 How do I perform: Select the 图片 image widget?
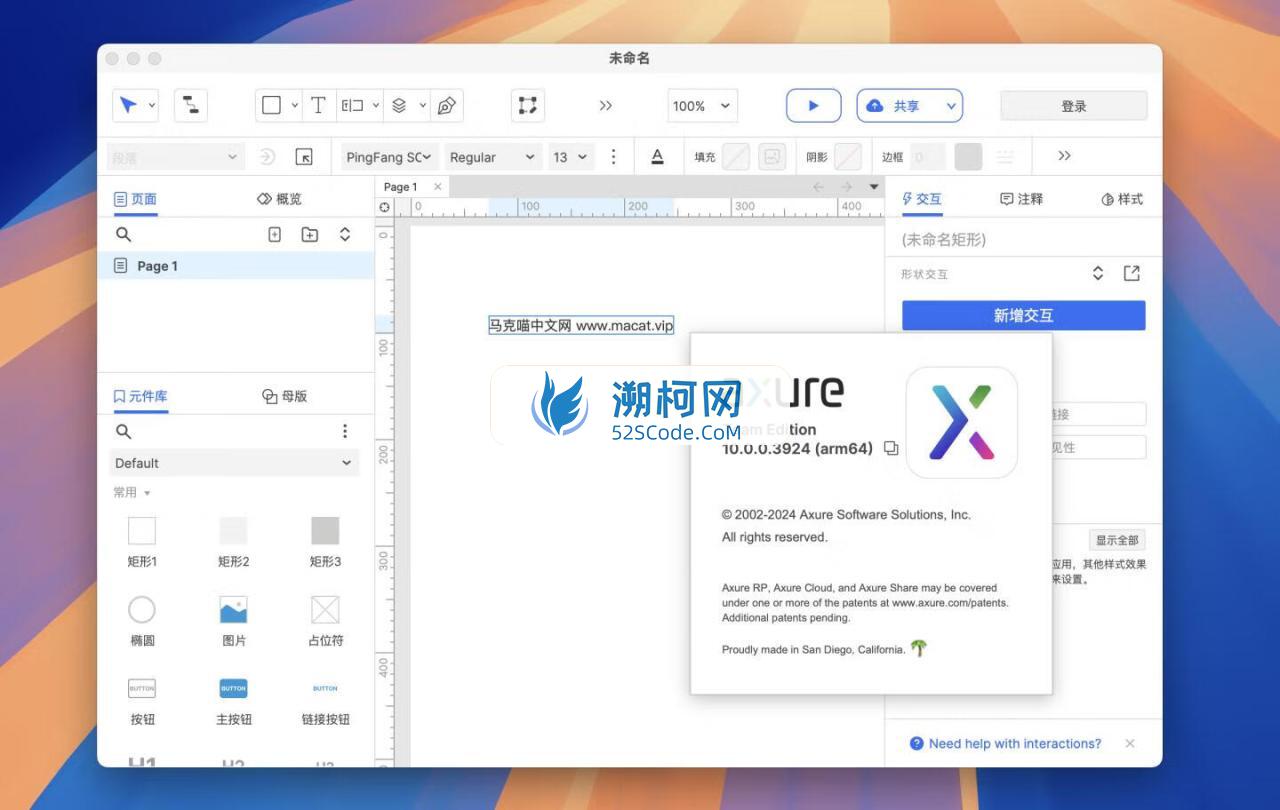(x=233, y=621)
